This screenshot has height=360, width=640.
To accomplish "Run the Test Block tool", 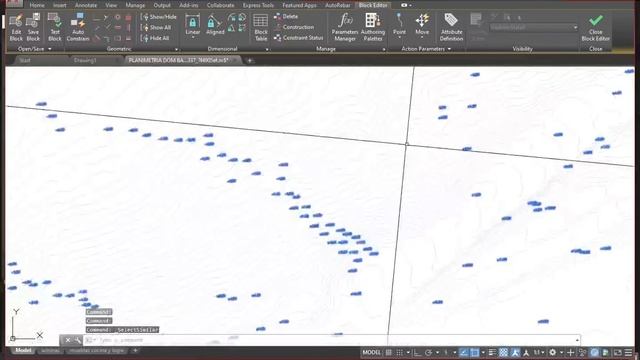I will (54, 27).
